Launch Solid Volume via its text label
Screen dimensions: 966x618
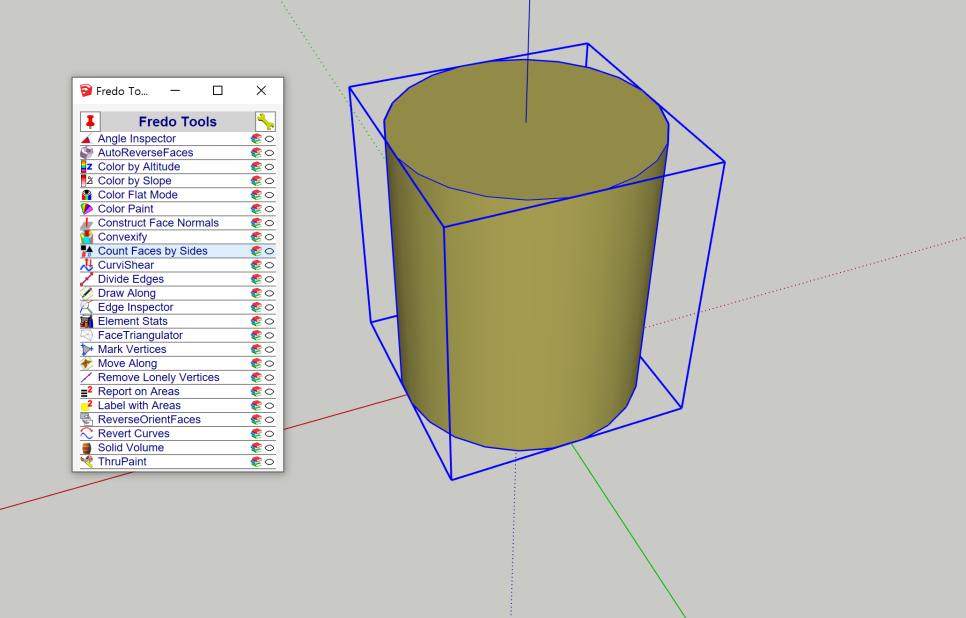(x=131, y=448)
